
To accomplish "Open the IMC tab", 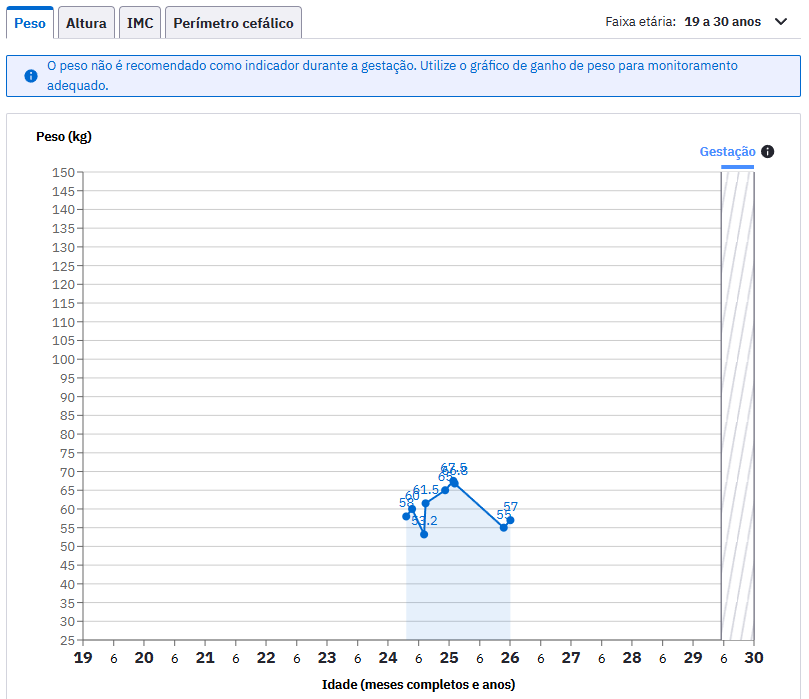I will pyautogui.click(x=140, y=23).
